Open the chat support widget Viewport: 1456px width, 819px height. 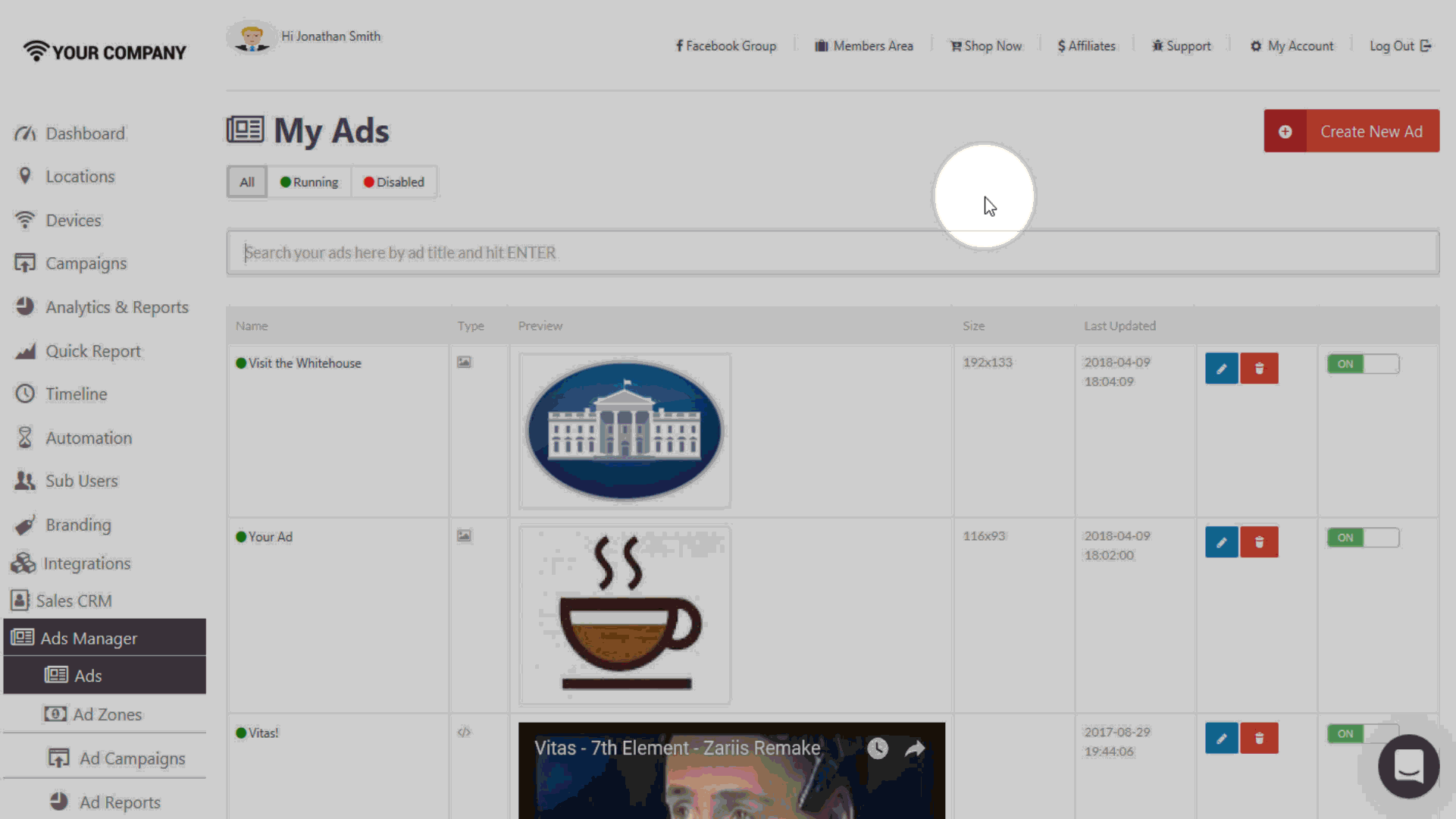pyautogui.click(x=1408, y=766)
